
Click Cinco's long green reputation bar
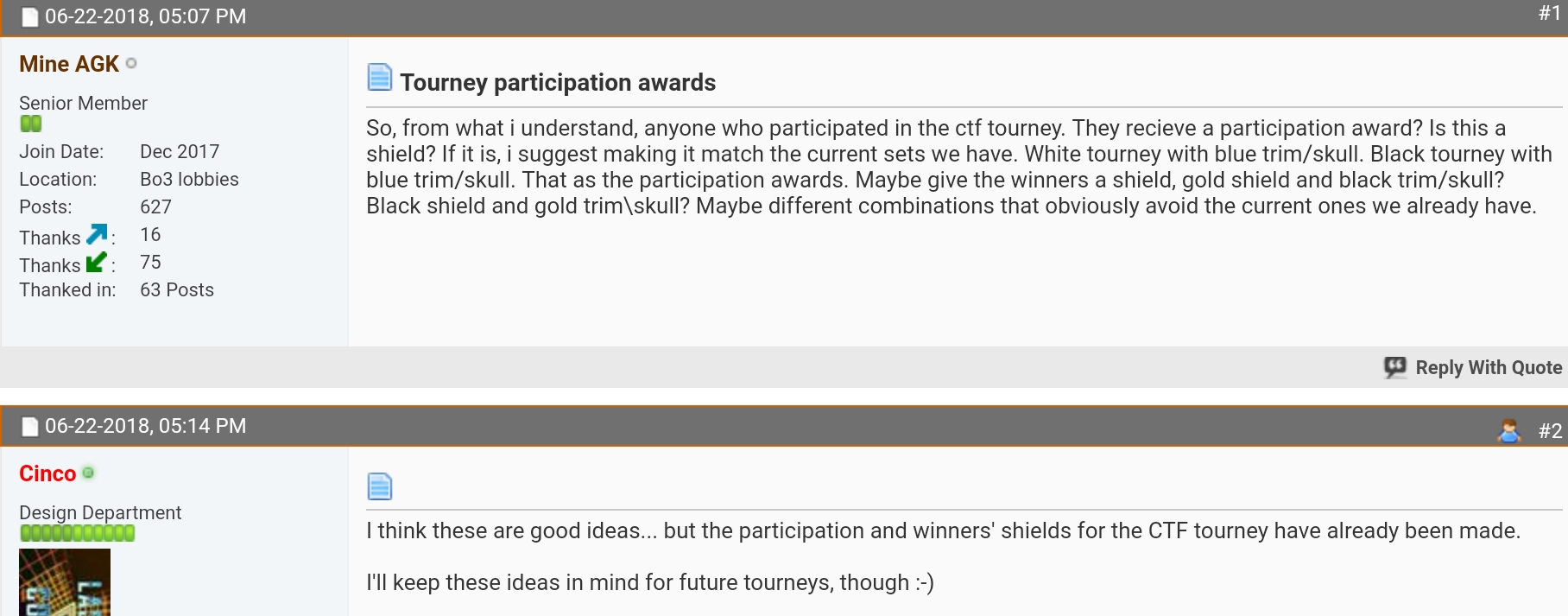(78, 533)
